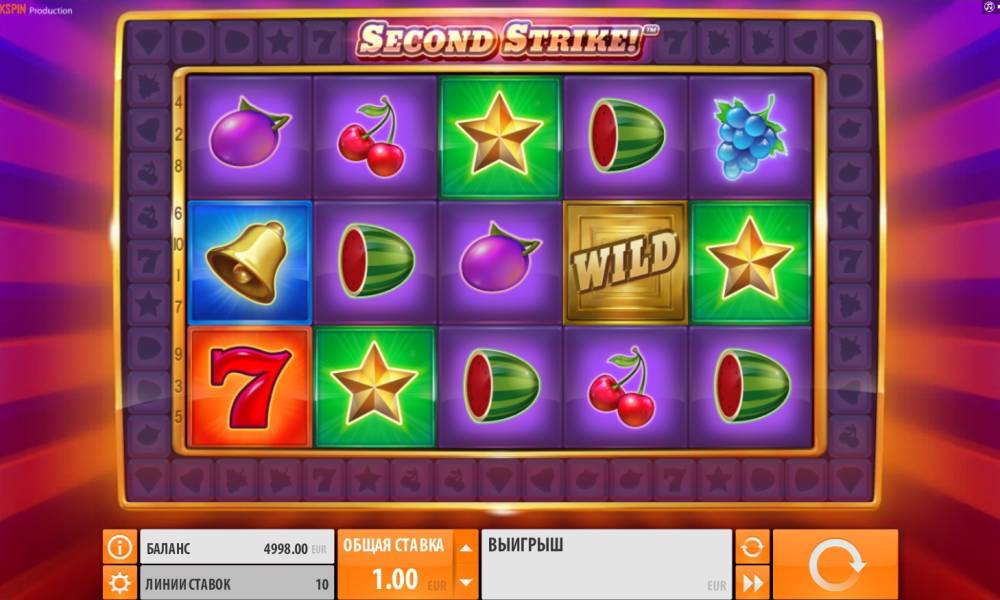This screenshot has height=600, width=1000.
Task: Click the Общая ставка total bet label
Action: click(x=393, y=545)
